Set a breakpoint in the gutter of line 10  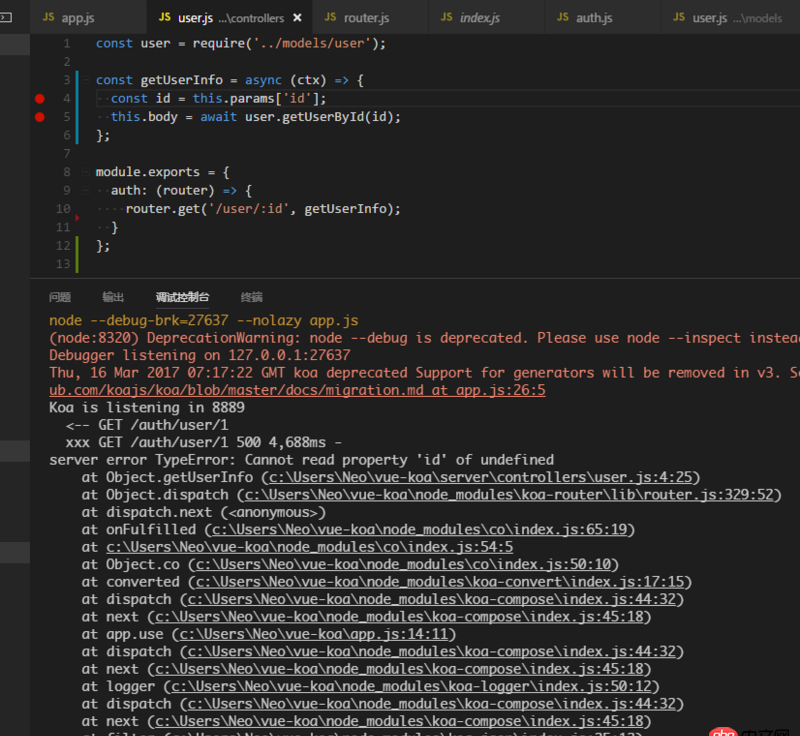tap(40, 208)
